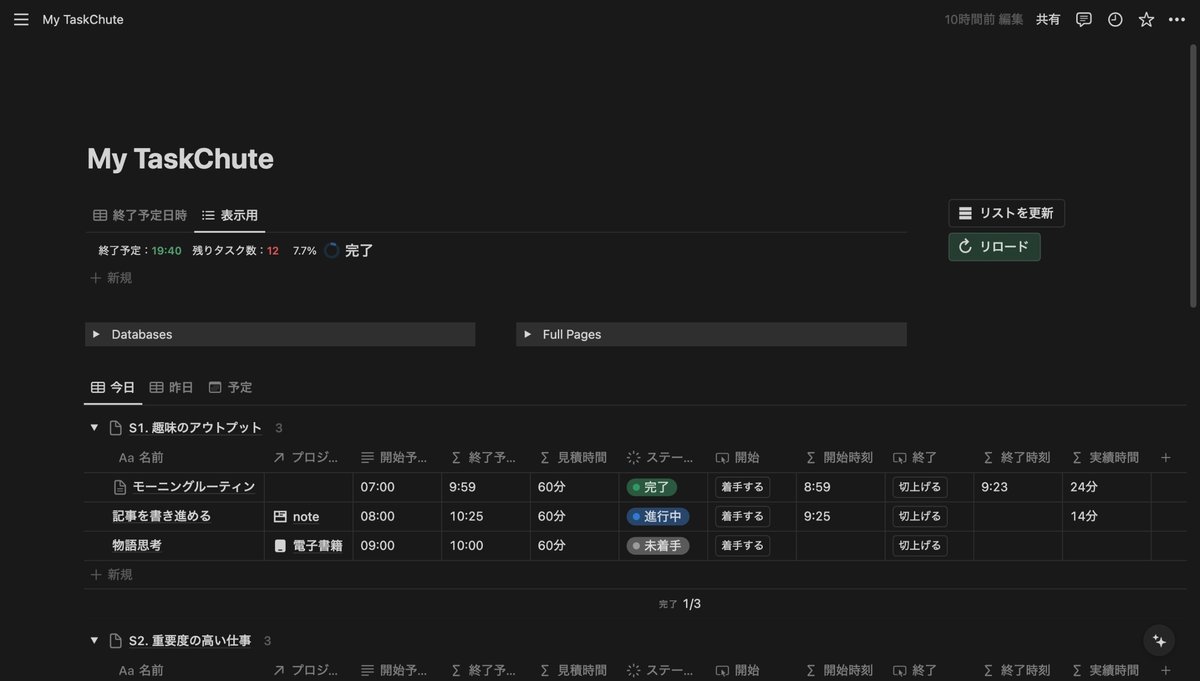Click the 9:23 end time cell

coord(1017,488)
